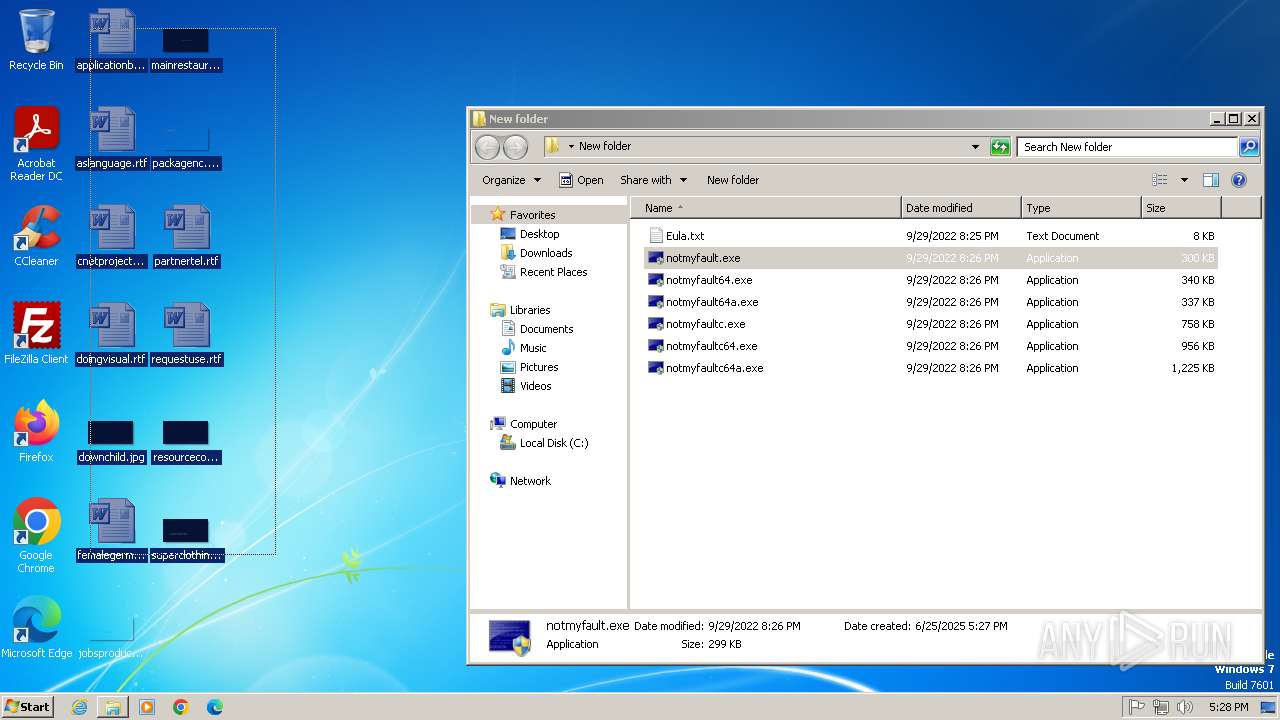Image resolution: width=1280 pixels, height=720 pixels.
Task: Click the Start button
Action: point(27,707)
